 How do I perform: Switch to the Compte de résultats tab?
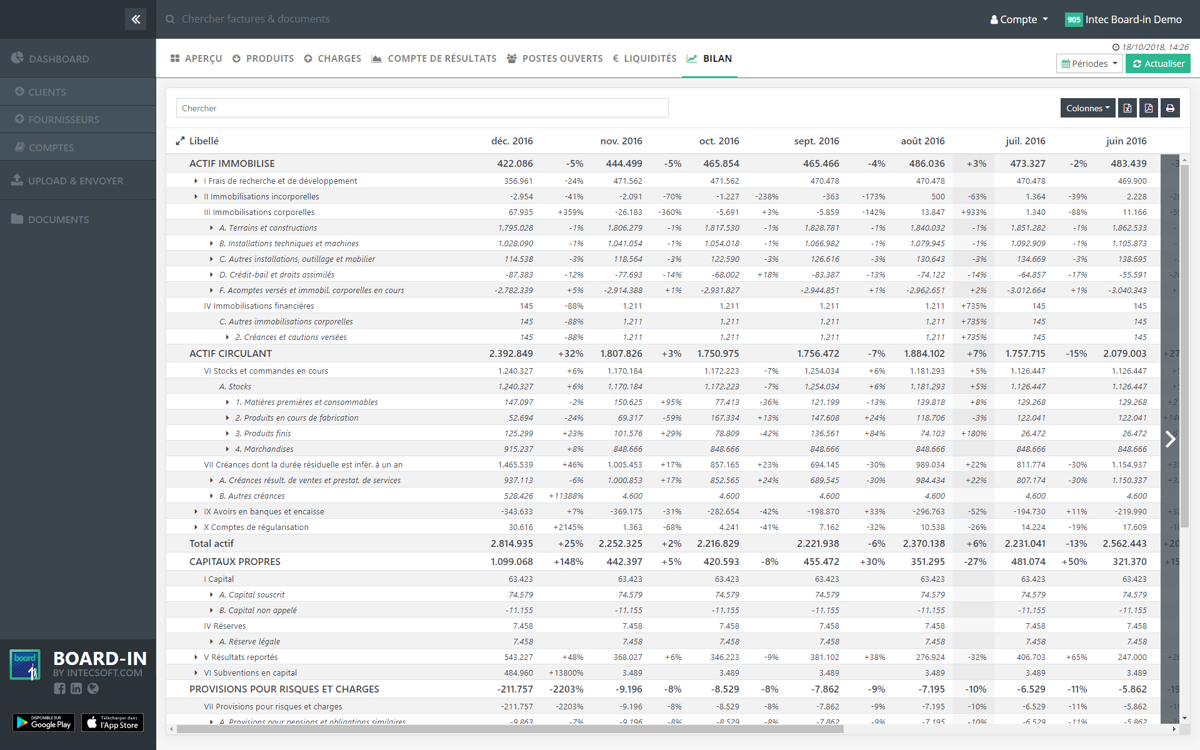433,59
